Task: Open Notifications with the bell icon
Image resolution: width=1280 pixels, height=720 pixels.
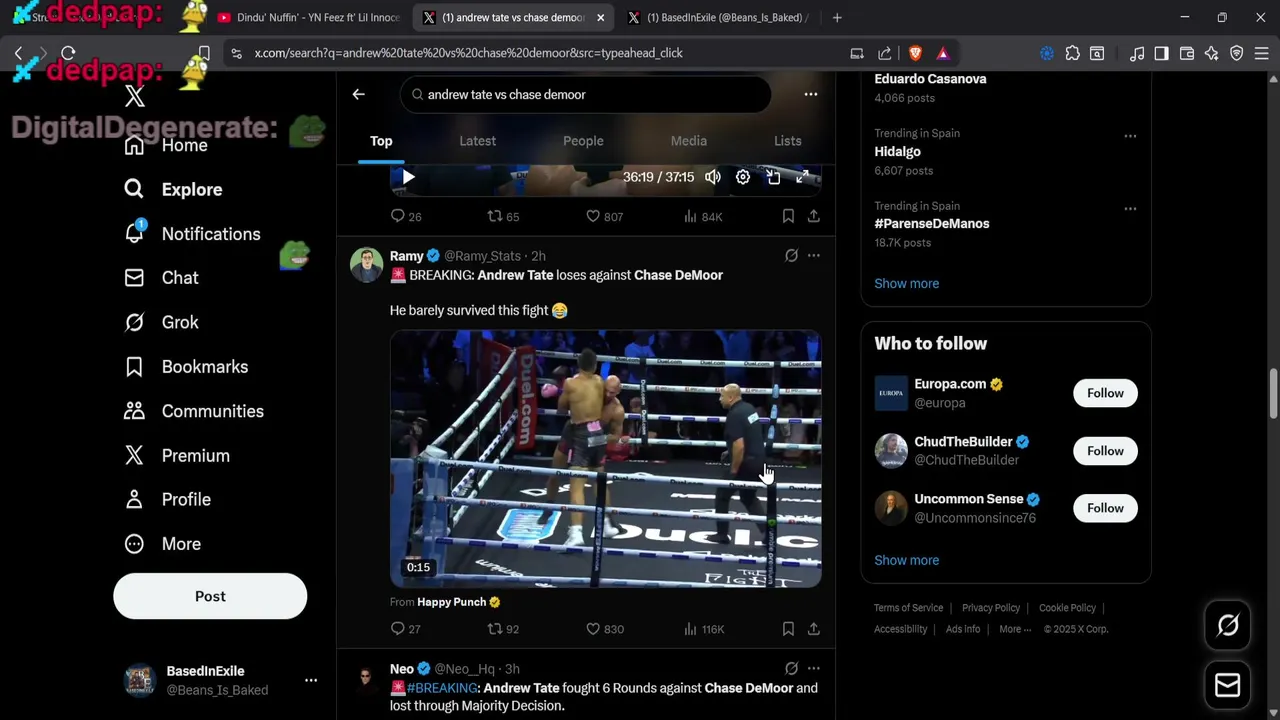Action: [192, 234]
